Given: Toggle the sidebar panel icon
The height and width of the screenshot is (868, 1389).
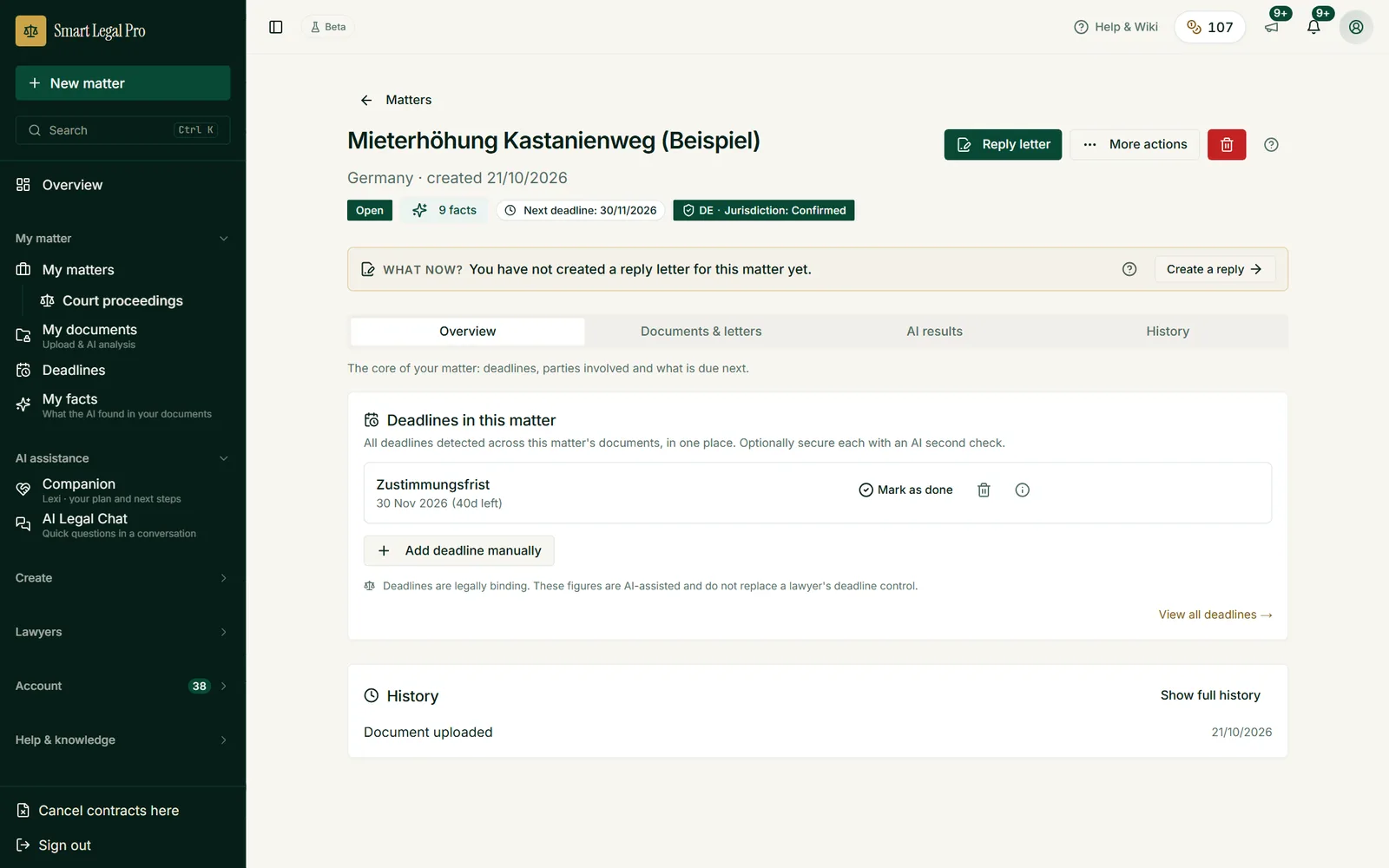Looking at the screenshot, I should (x=276, y=27).
